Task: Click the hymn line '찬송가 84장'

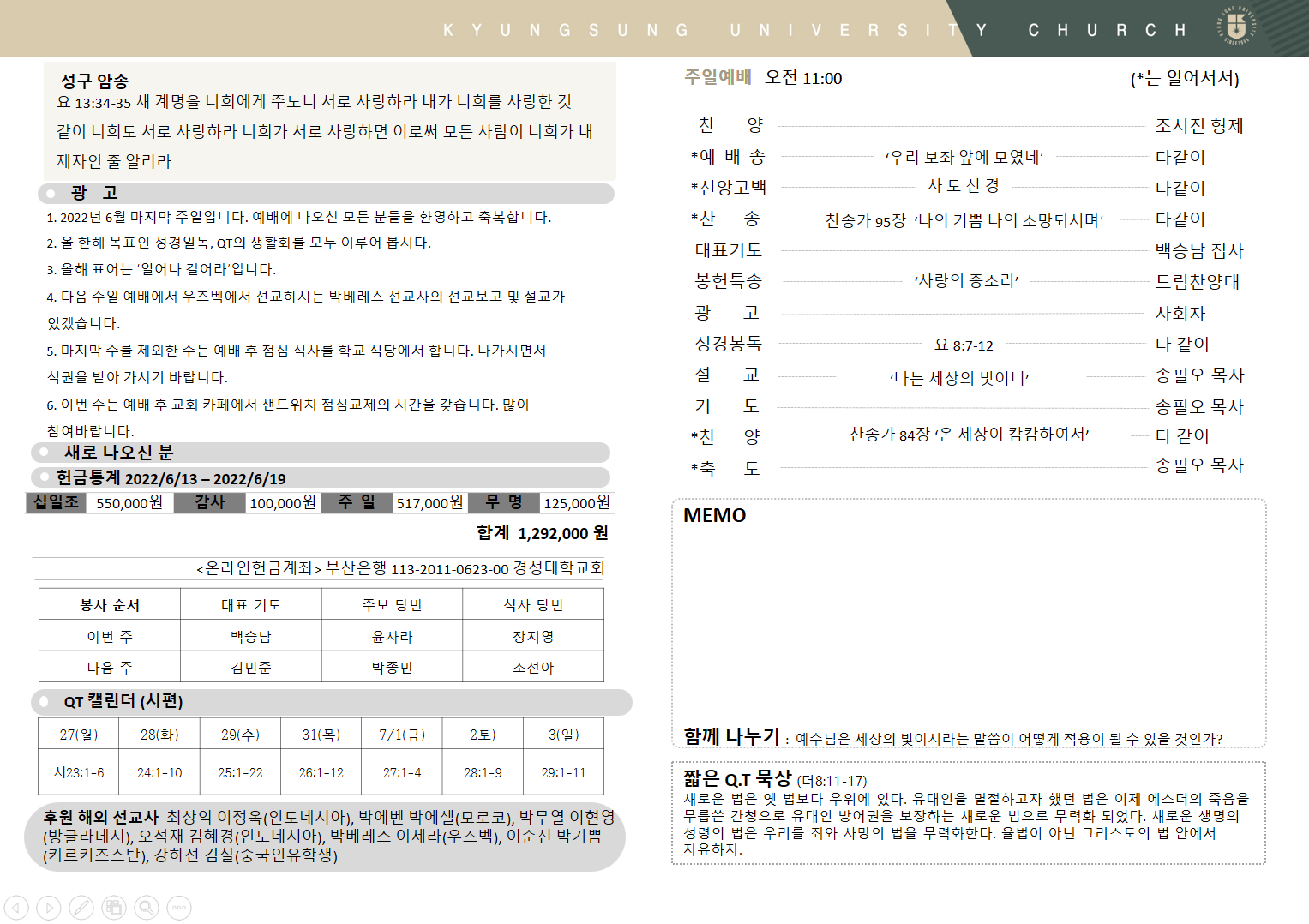Action: [x=890, y=435]
